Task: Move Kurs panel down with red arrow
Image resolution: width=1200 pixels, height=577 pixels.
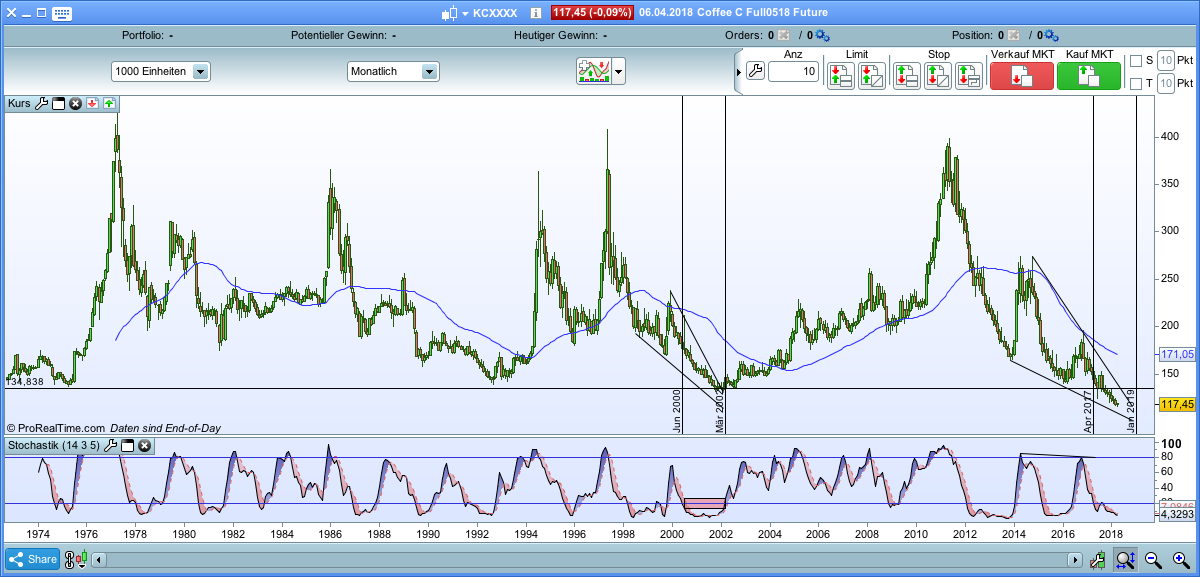Action: pos(92,103)
